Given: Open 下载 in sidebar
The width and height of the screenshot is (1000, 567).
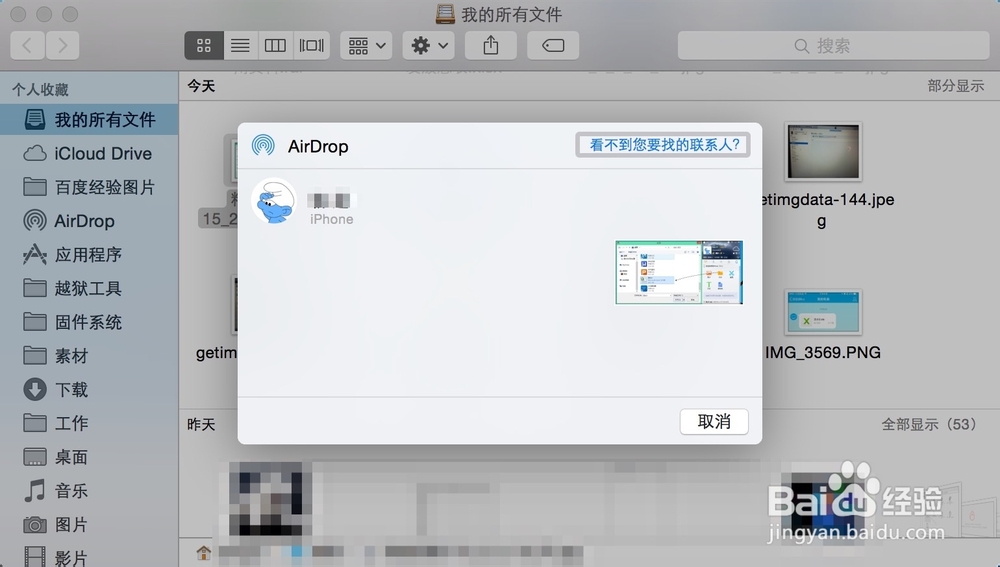Looking at the screenshot, I should point(89,390).
